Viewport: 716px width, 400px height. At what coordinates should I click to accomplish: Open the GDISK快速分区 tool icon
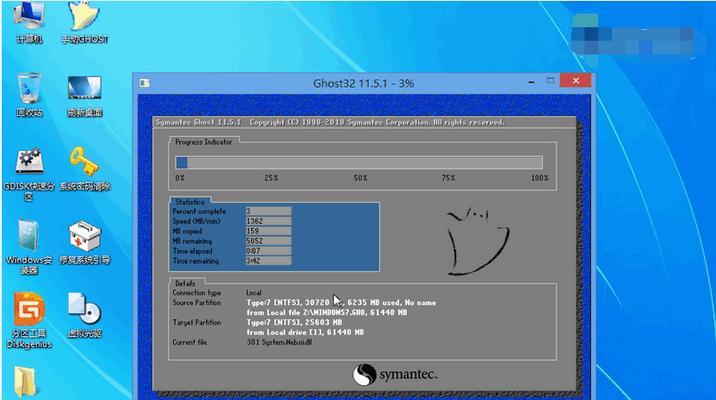coord(29,174)
